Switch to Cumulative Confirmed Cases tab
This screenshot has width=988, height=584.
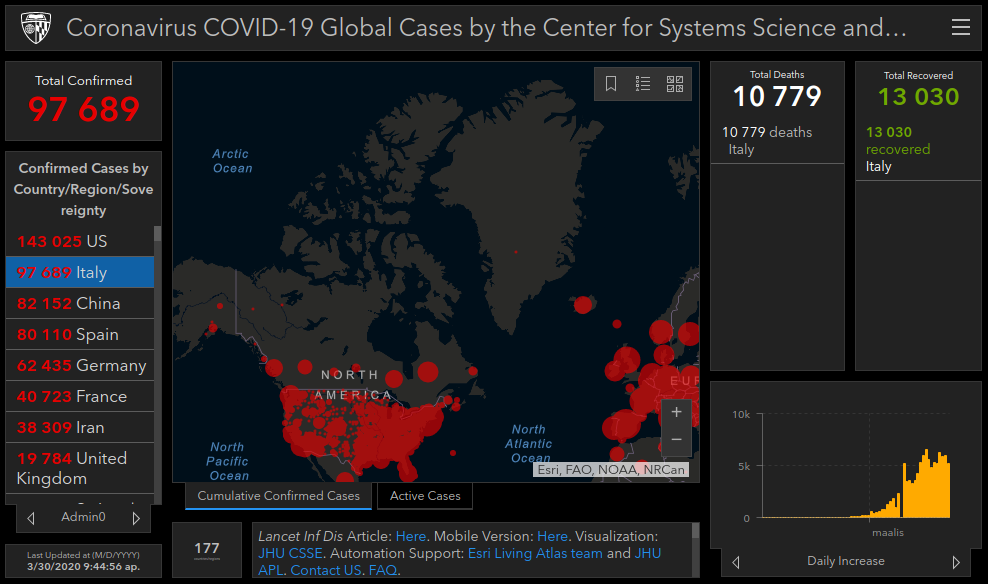pos(278,496)
